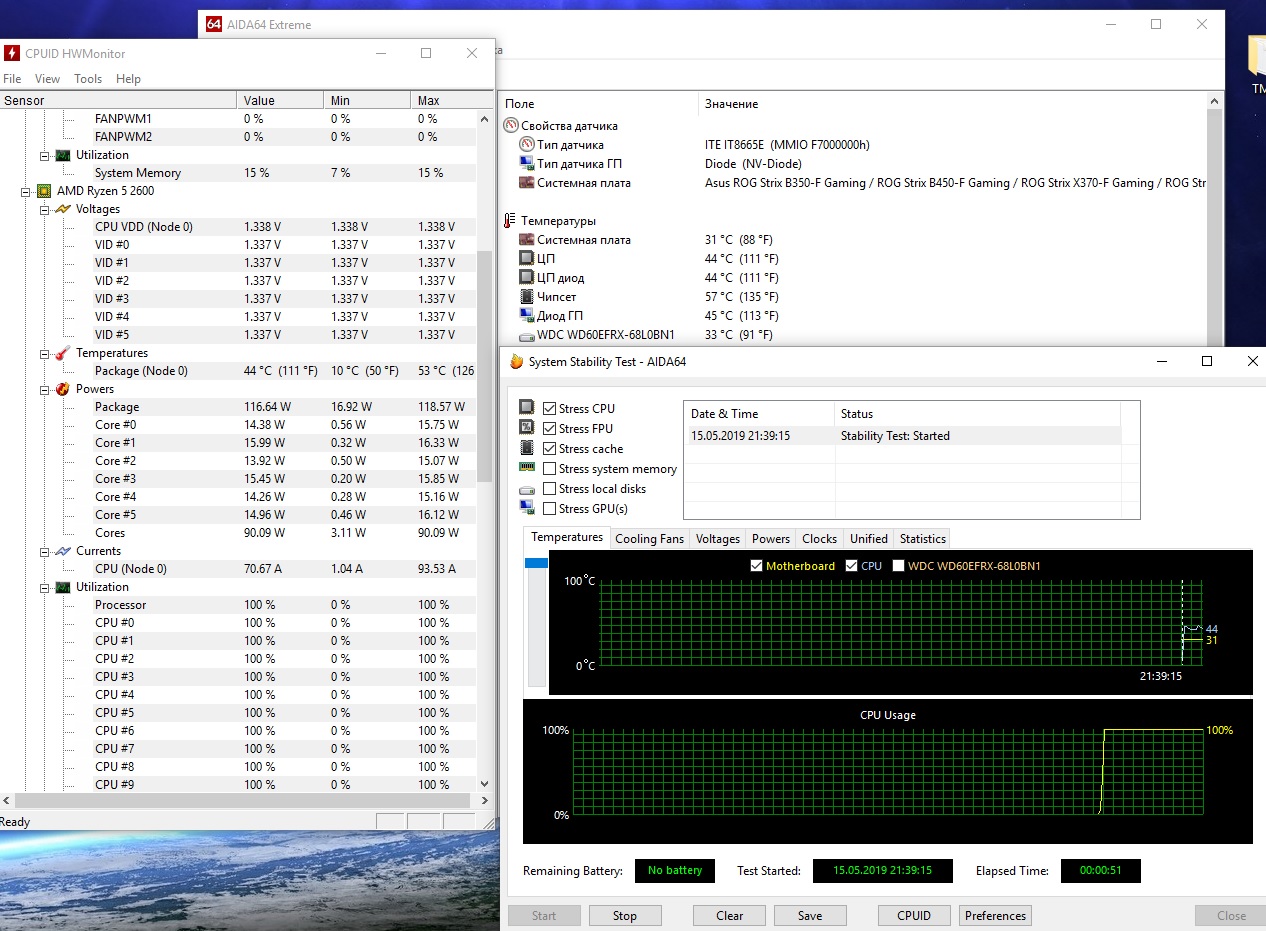Image resolution: width=1266 pixels, height=931 pixels.
Task: Click sensor properties icon beside Свойства датчика
Action: point(511,126)
